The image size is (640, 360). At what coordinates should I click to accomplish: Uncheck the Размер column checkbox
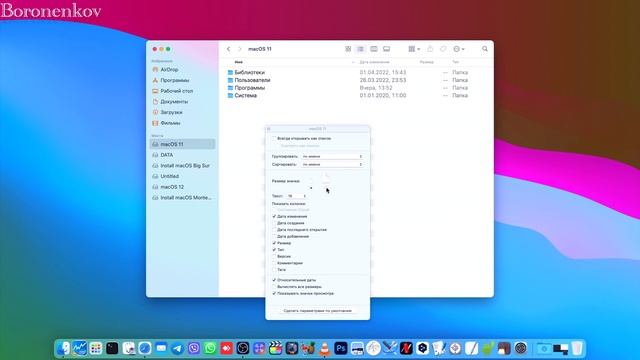(x=274, y=243)
